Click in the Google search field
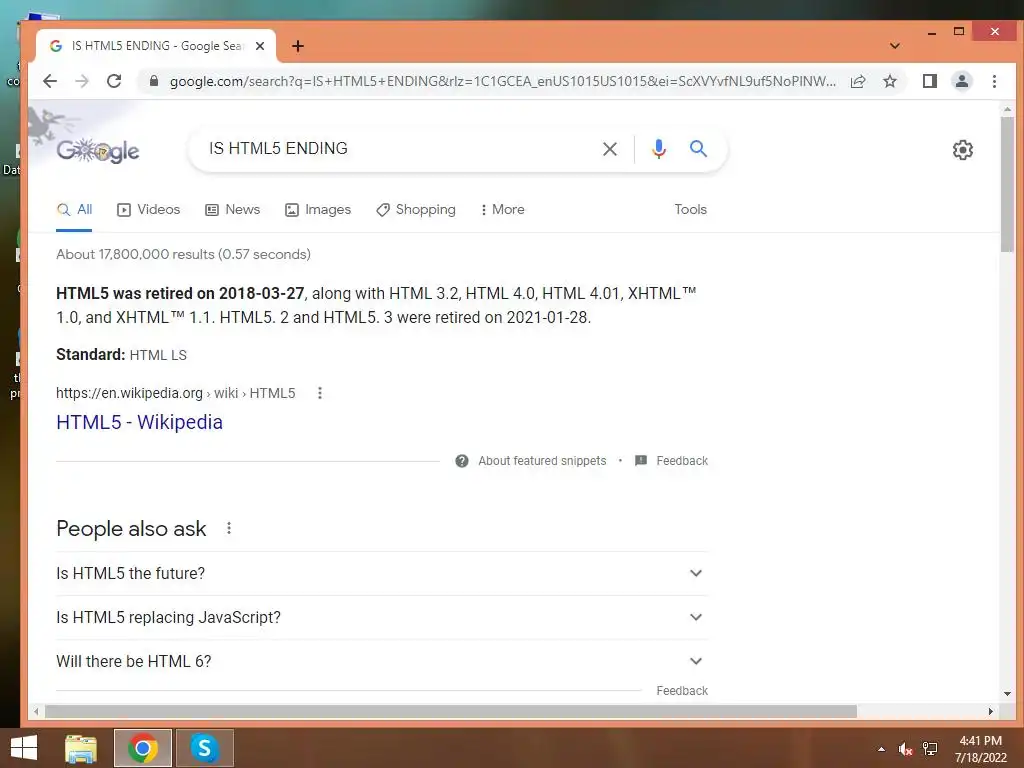 [398, 149]
